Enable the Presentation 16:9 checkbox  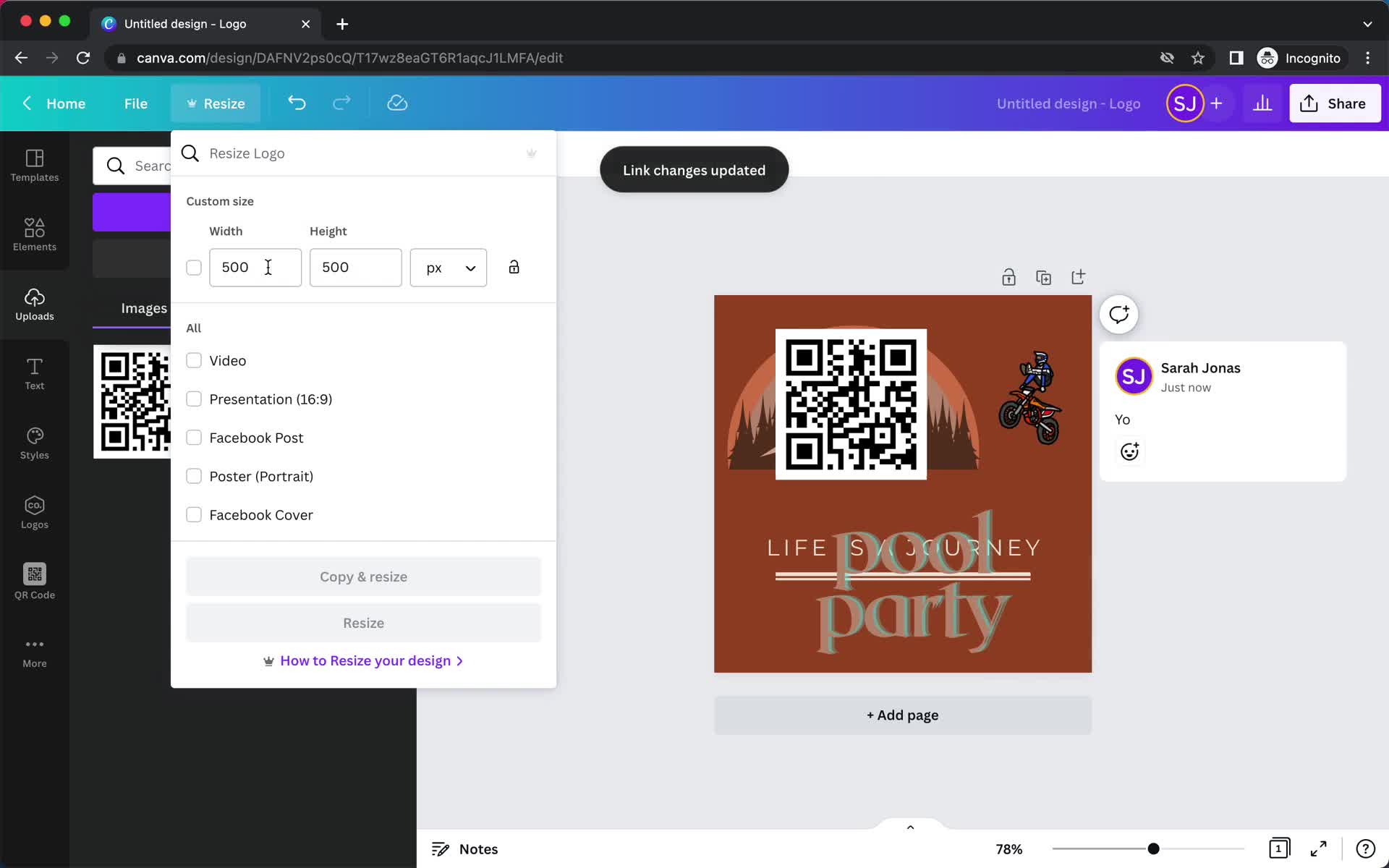(x=194, y=398)
